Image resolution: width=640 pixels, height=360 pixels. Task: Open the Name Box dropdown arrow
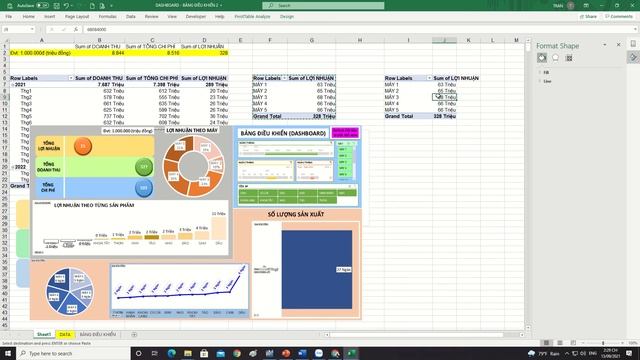[x=32, y=29]
